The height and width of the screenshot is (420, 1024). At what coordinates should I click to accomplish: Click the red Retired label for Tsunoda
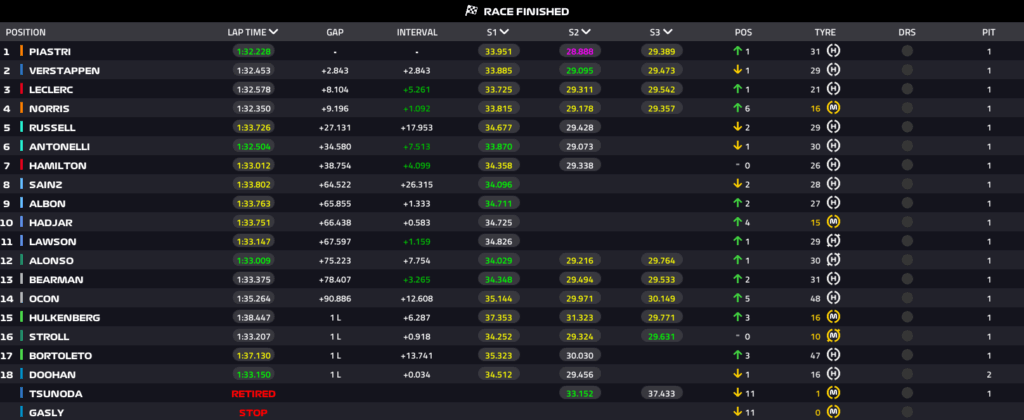253,393
